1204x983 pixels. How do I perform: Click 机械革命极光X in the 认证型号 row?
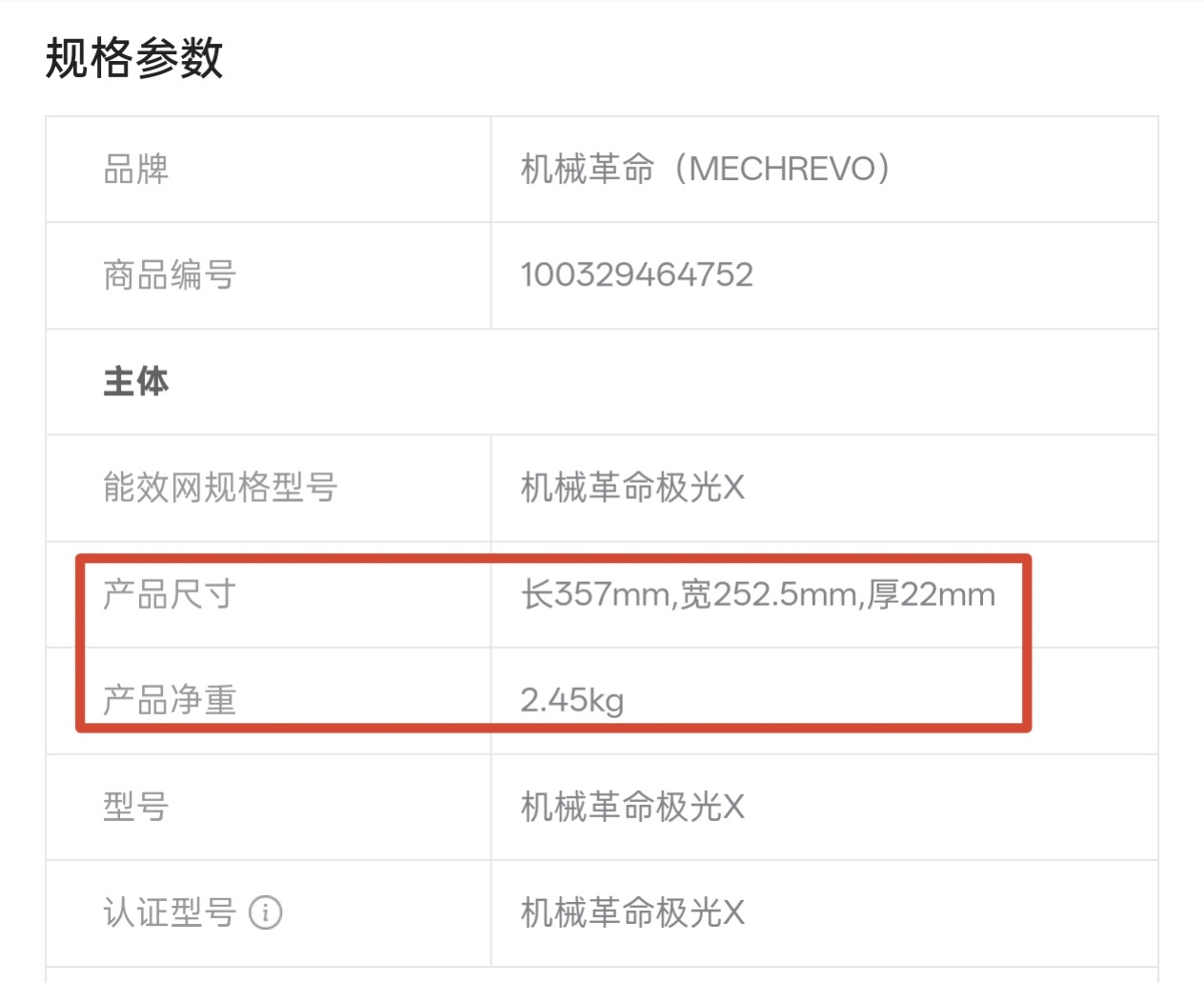click(x=632, y=913)
